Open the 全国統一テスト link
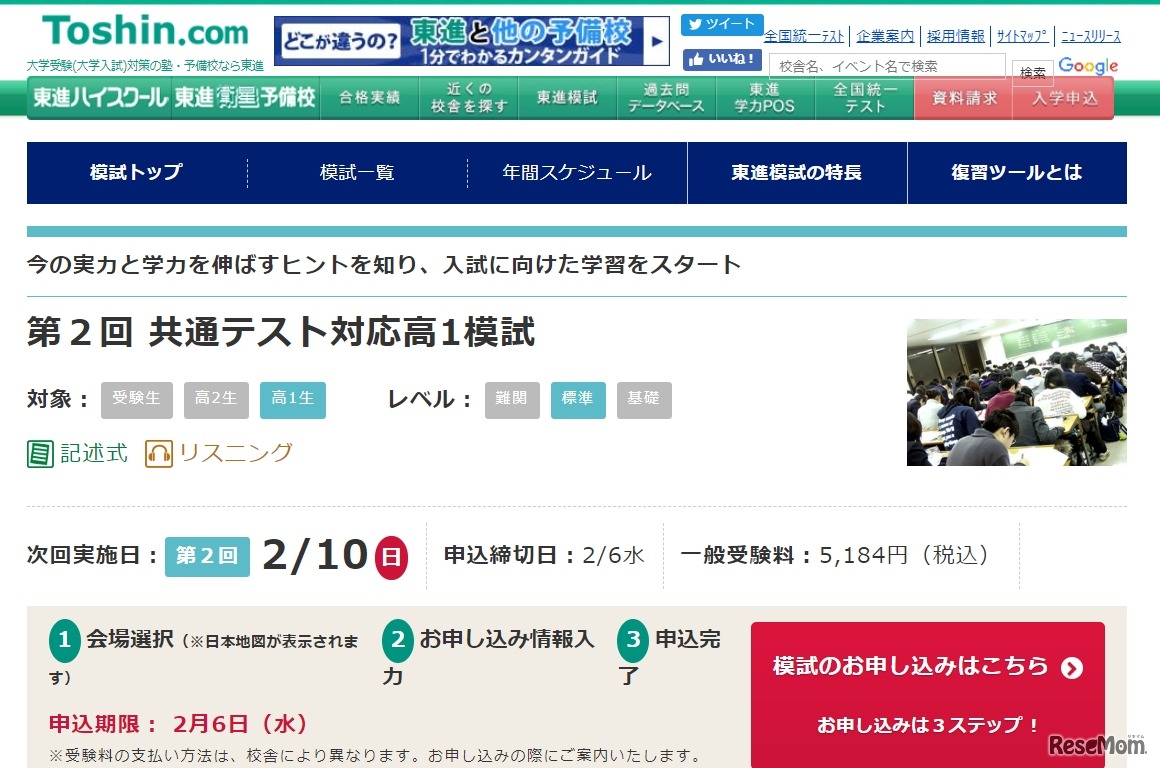This screenshot has height=768, width=1160. tap(803, 34)
